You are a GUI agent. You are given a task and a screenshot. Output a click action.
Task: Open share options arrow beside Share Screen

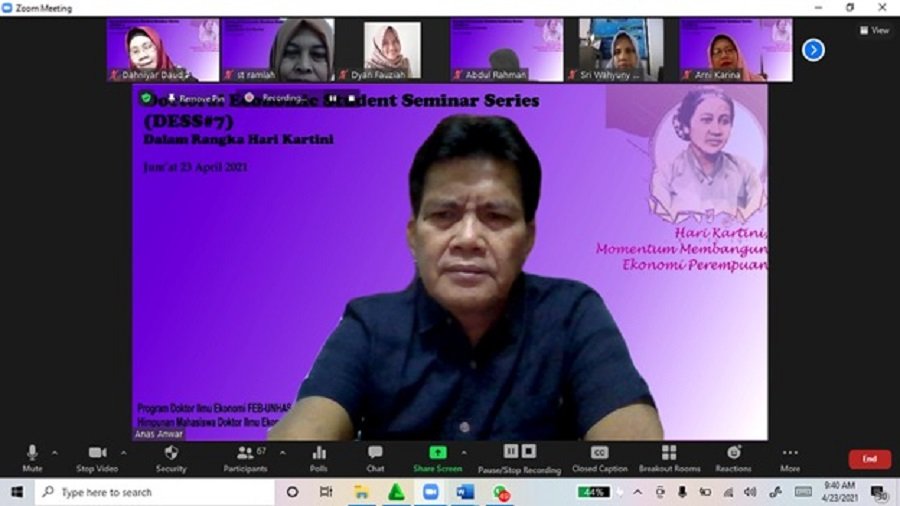tap(464, 453)
